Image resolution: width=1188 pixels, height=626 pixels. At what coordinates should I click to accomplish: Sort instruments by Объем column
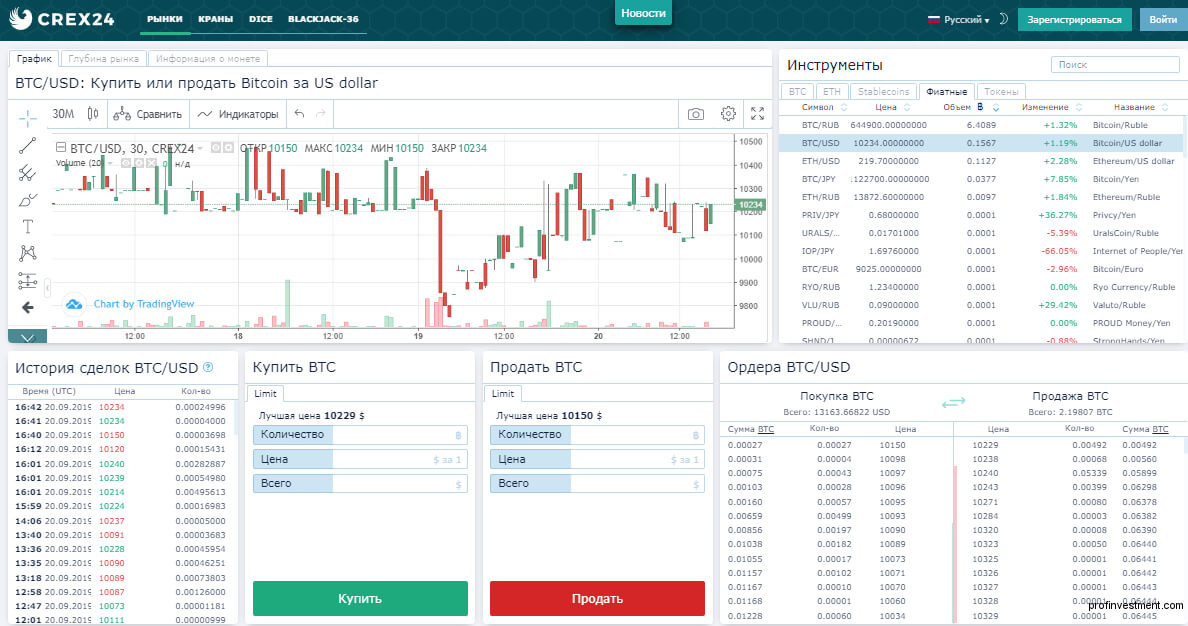(x=970, y=108)
